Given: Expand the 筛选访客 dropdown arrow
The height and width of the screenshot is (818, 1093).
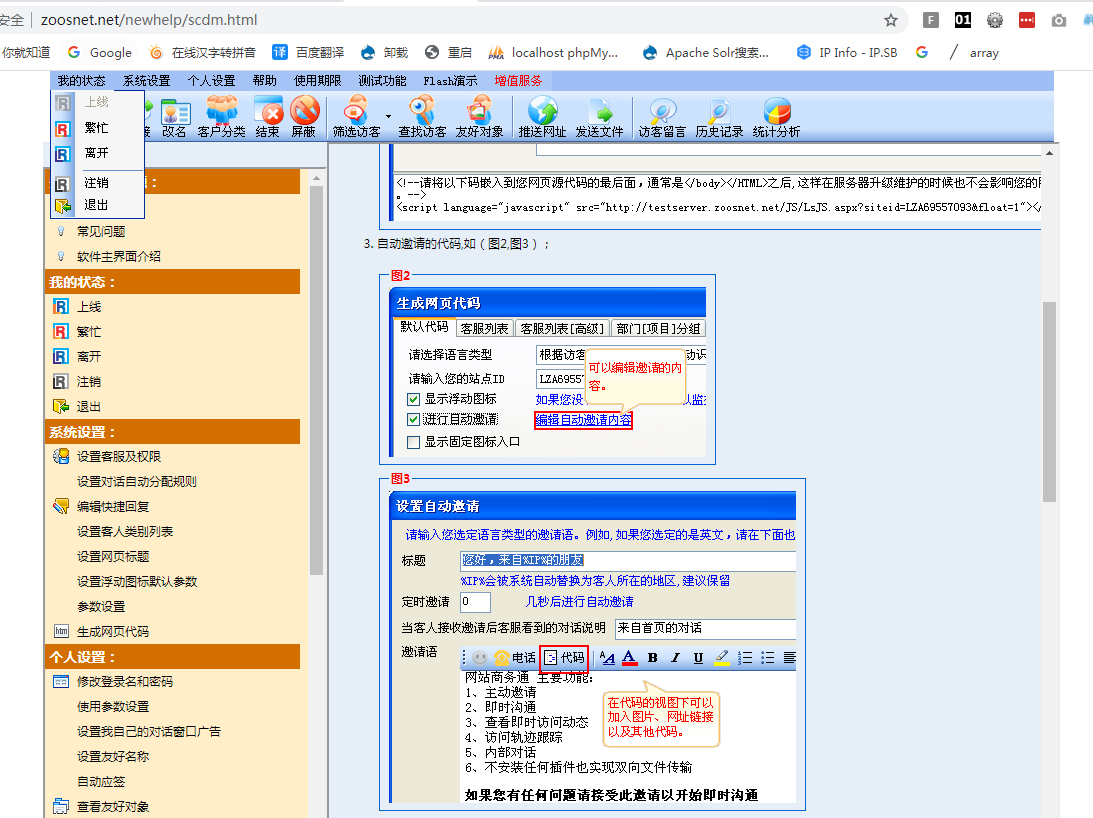Looking at the screenshot, I should pos(388,116).
